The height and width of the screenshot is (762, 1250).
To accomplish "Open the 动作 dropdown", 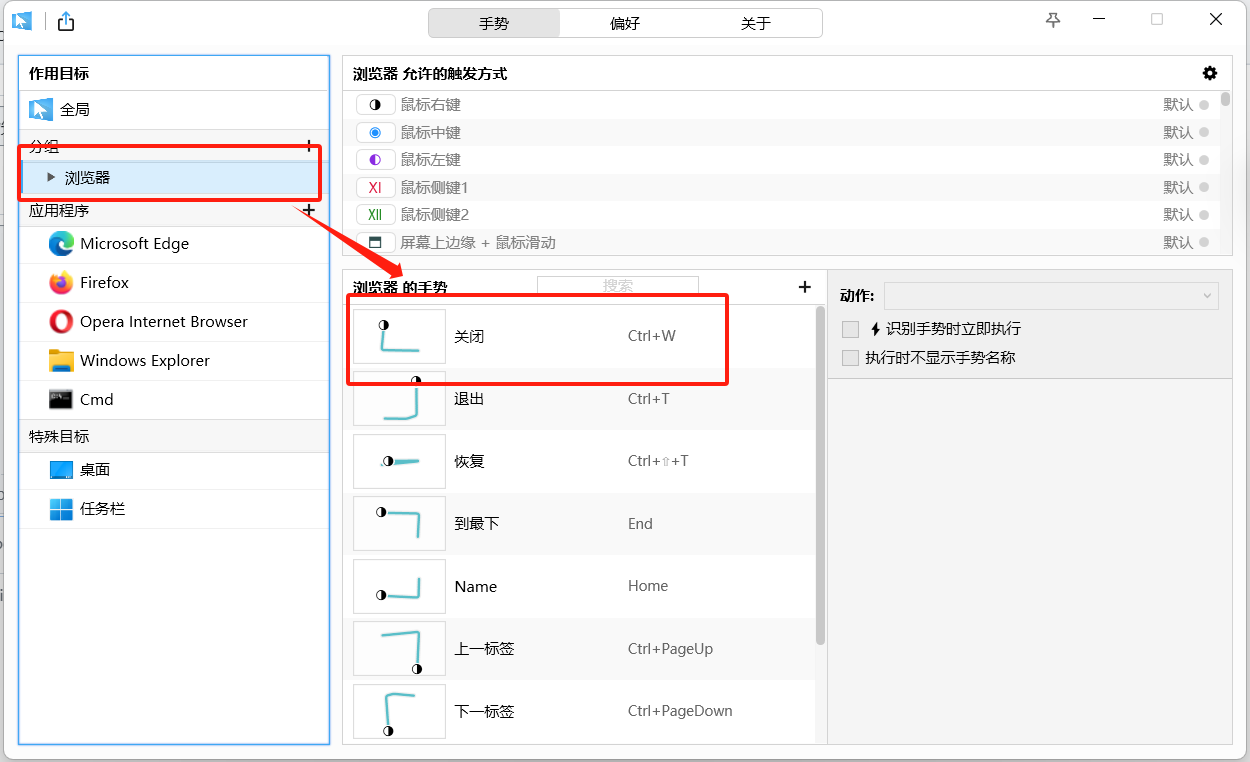I will tap(1051, 296).
